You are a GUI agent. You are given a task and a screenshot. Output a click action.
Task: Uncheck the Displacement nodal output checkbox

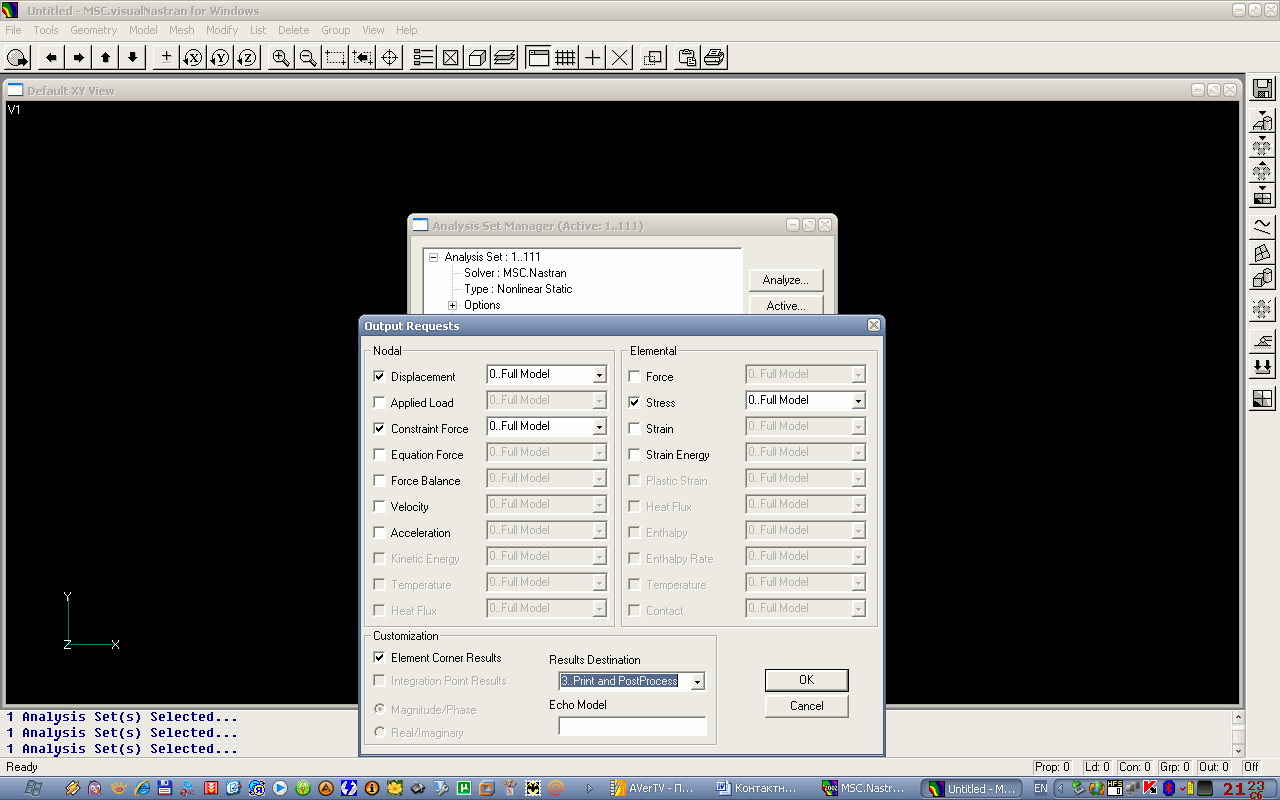(379, 377)
